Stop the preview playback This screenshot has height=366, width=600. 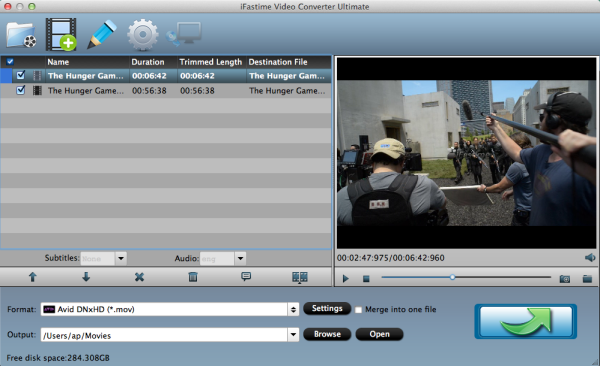tap(366, 279)
